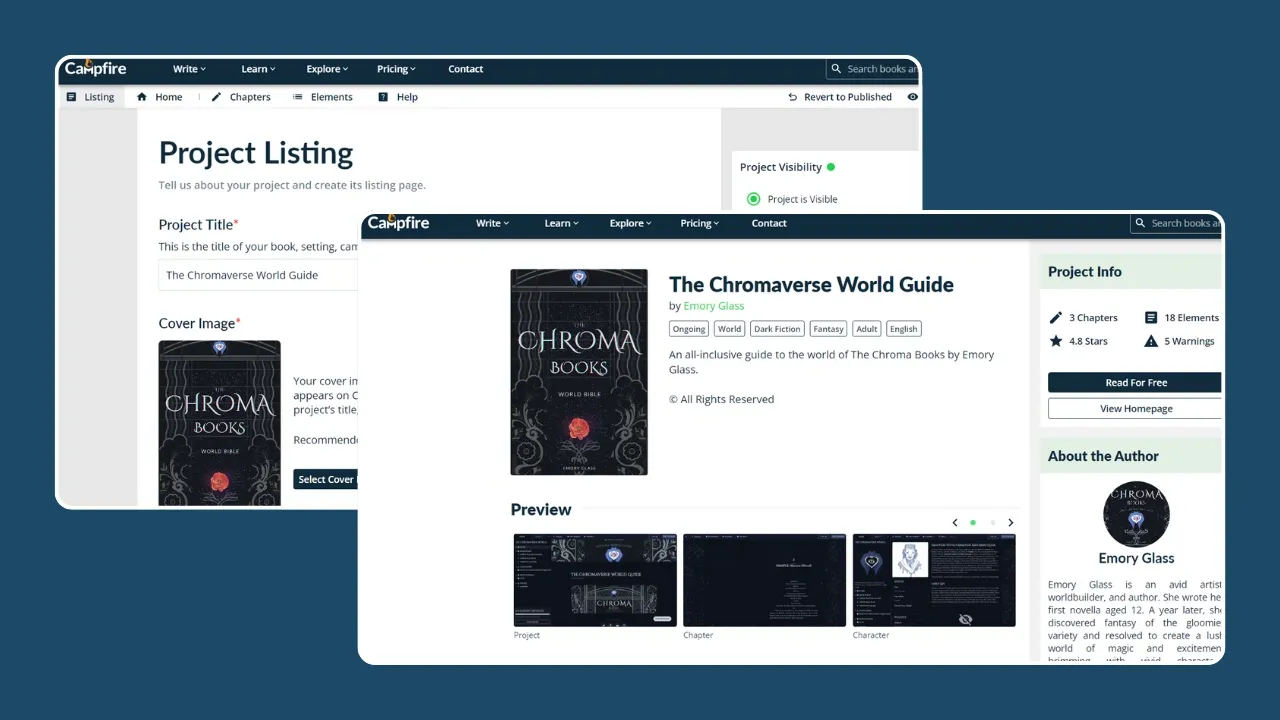
Task: Click the Elements list icon in toolbar
Action: (298, 97)
